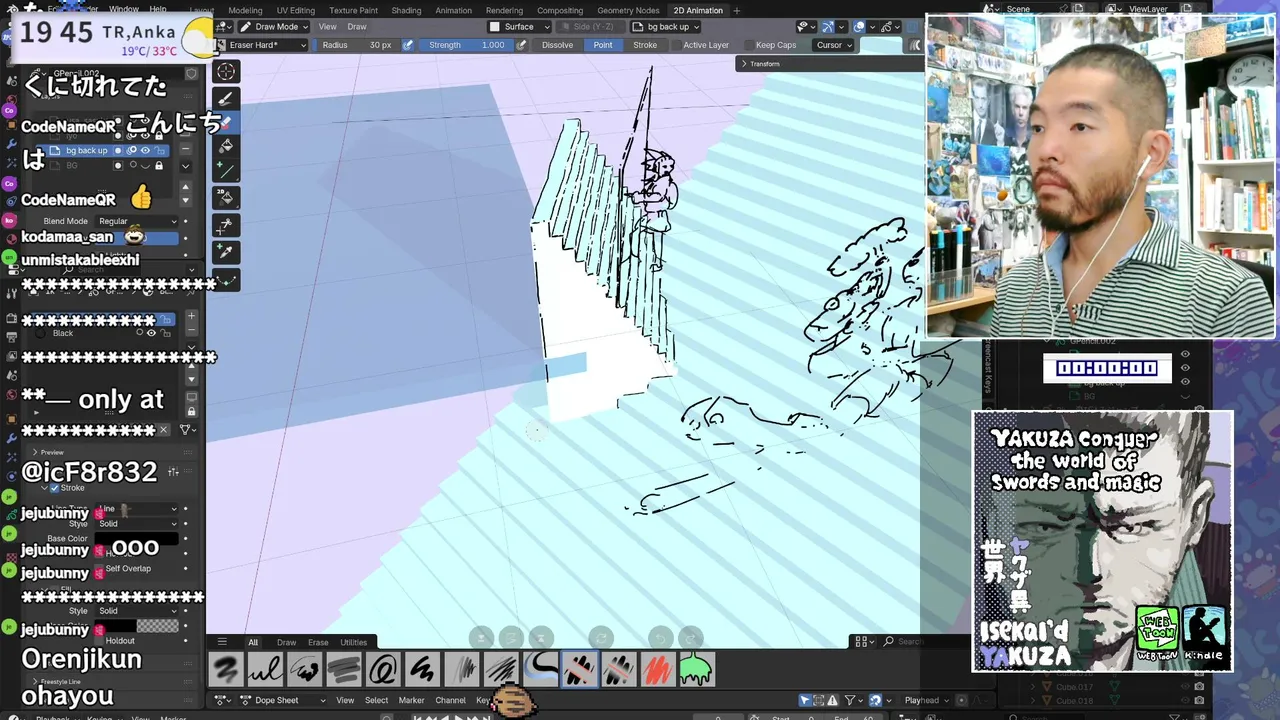Select the Fill bucket tool

(x=226, y=147)
